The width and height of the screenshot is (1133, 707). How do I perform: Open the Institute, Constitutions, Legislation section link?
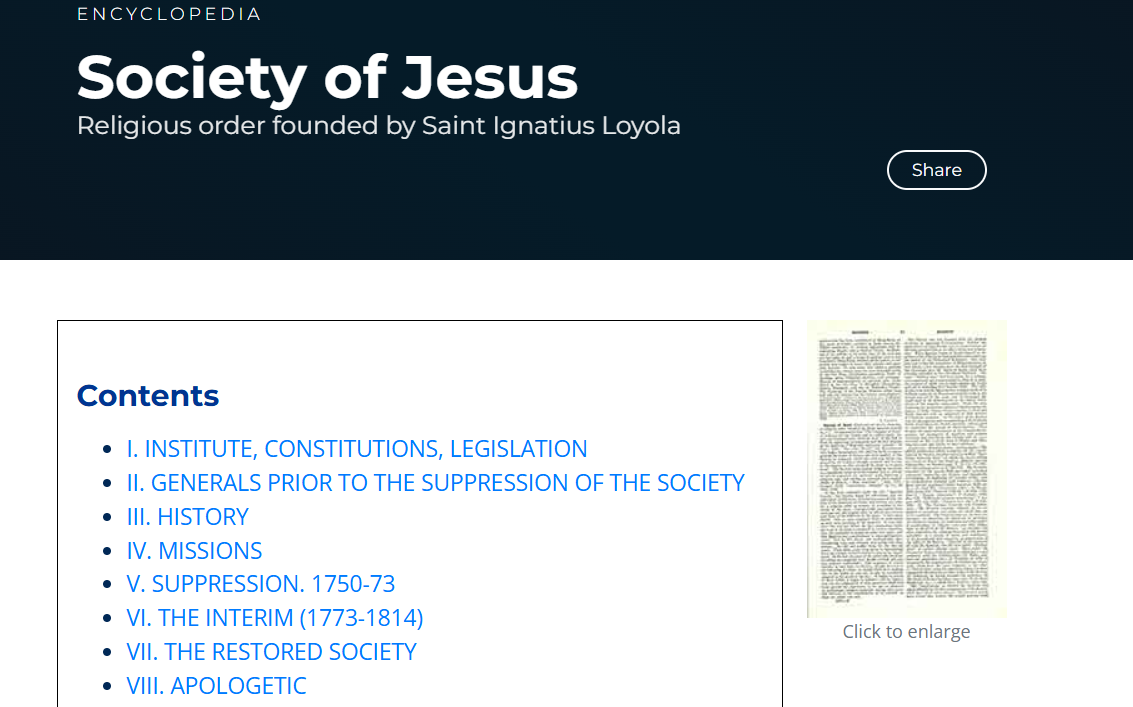click(357, 449)
